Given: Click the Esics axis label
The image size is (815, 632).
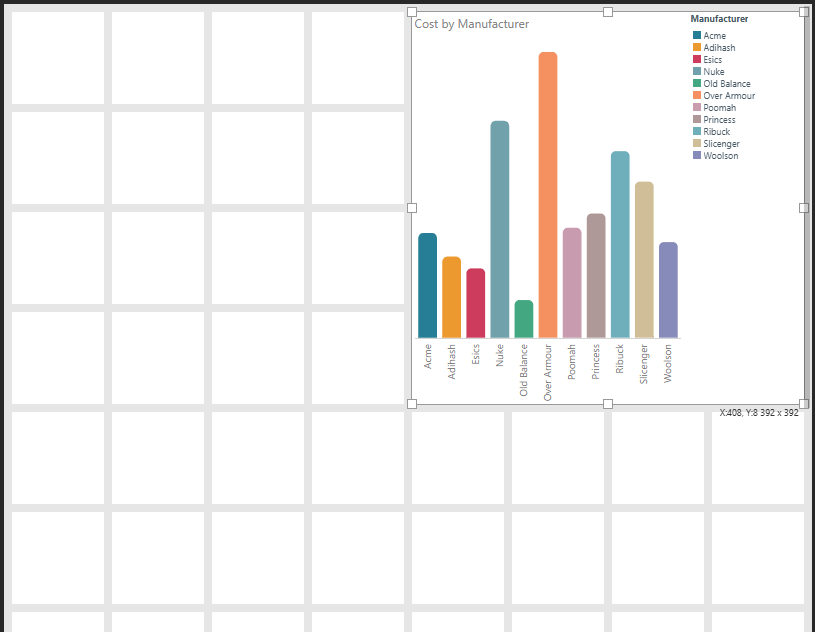Looking at the screenshot, I should 476,354.
